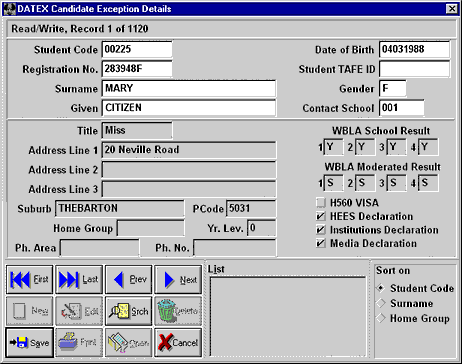Click the Title field Miss
This screenshot has width=462, height=364.
point(137,130)
